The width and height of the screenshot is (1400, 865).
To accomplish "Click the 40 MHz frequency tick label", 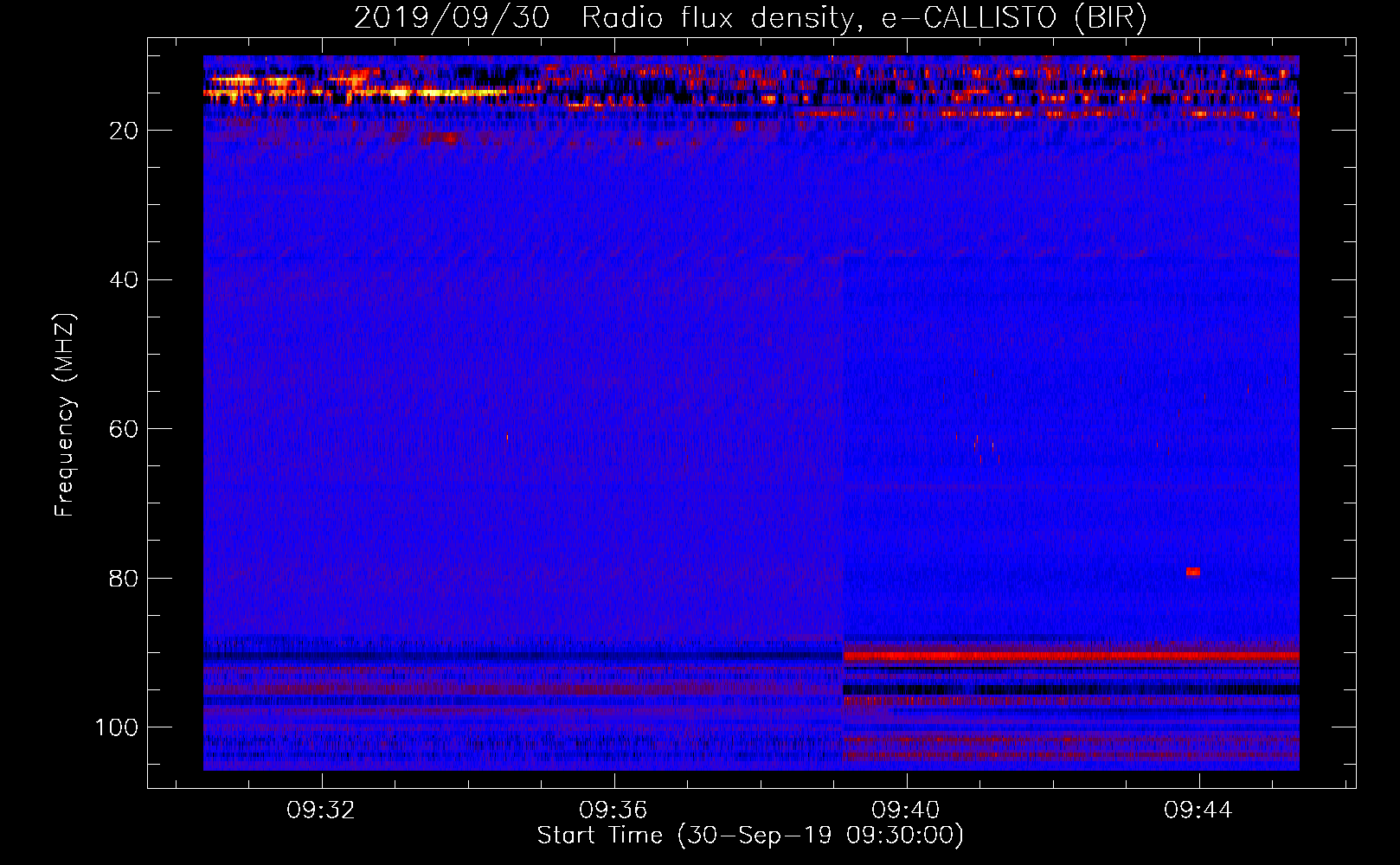I will (124, 279).
